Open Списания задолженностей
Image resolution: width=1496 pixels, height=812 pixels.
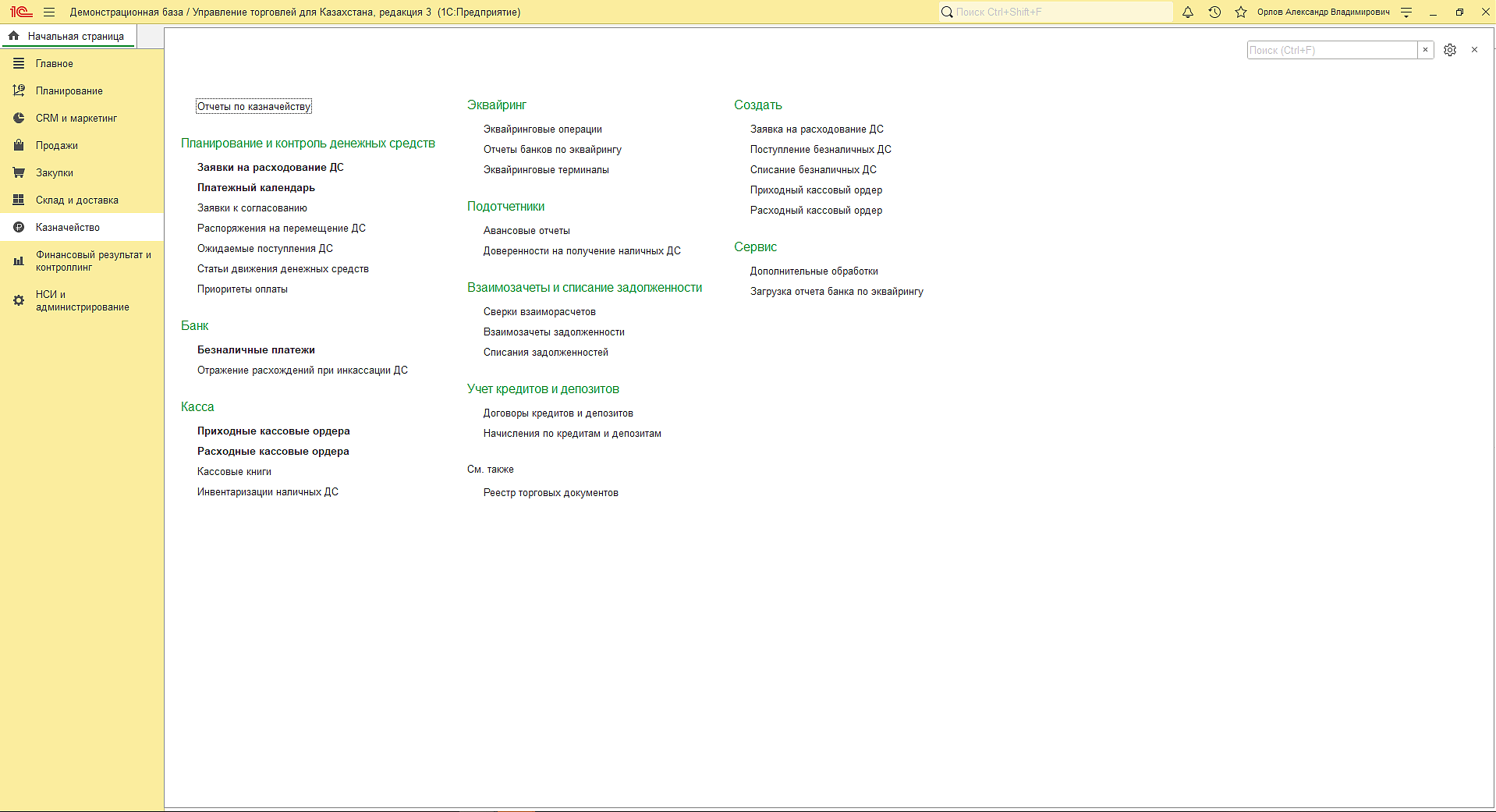[545, 352]
